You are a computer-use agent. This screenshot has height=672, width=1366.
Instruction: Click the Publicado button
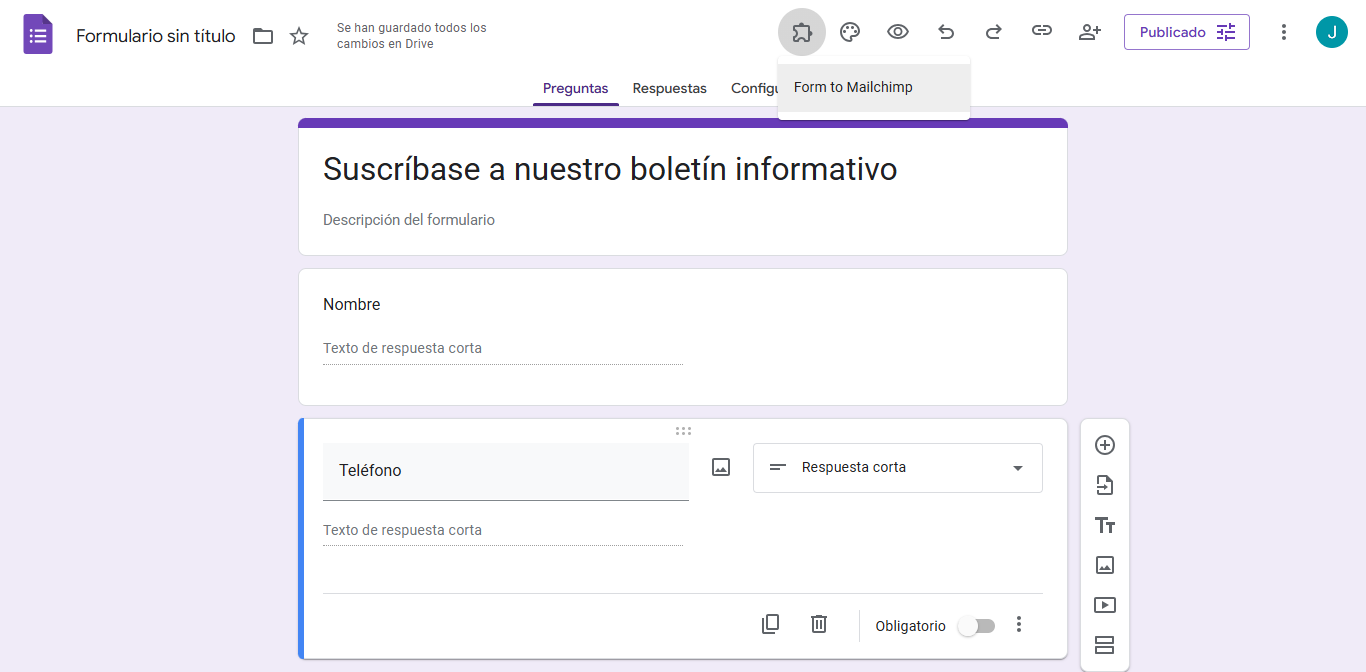(x=1186, y=32)
